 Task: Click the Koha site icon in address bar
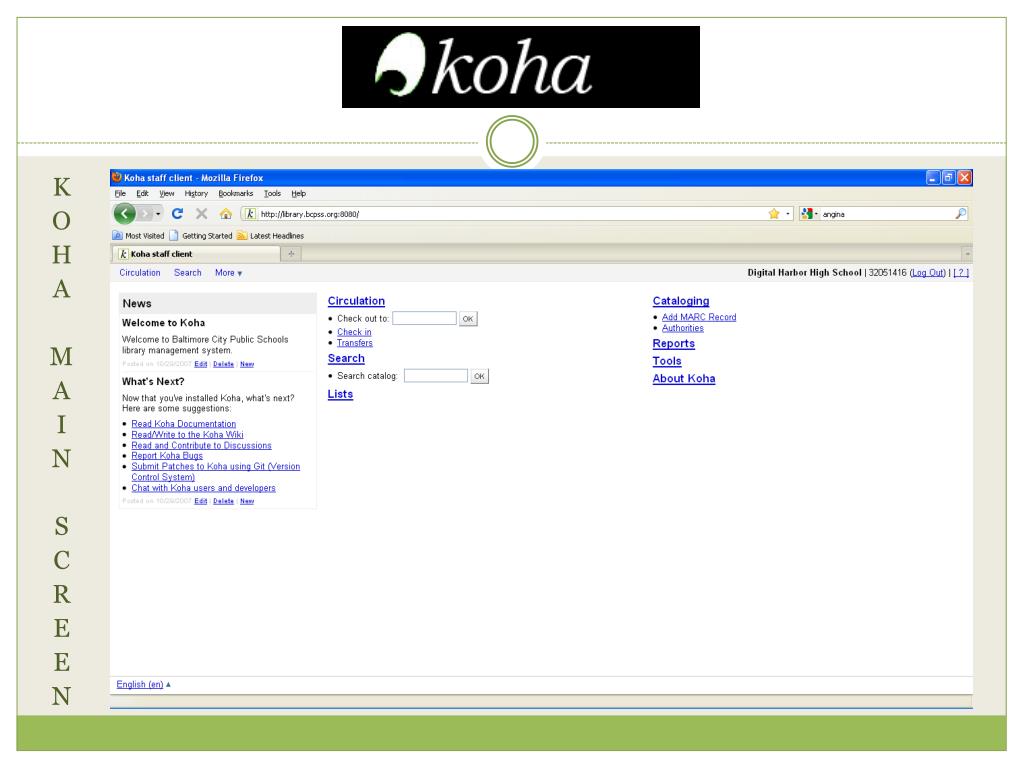point(249,214)
